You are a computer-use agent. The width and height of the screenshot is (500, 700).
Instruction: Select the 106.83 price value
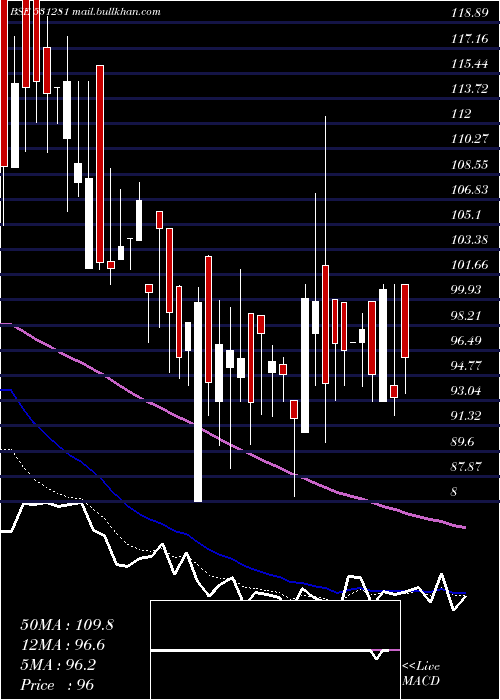[469, 190]
